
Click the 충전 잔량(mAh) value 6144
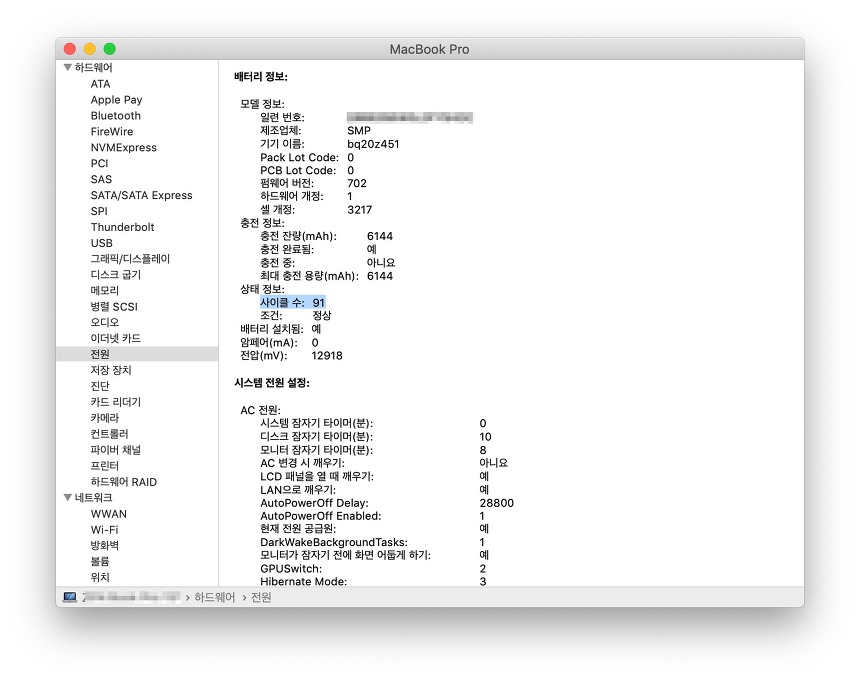tap(380, 236)
